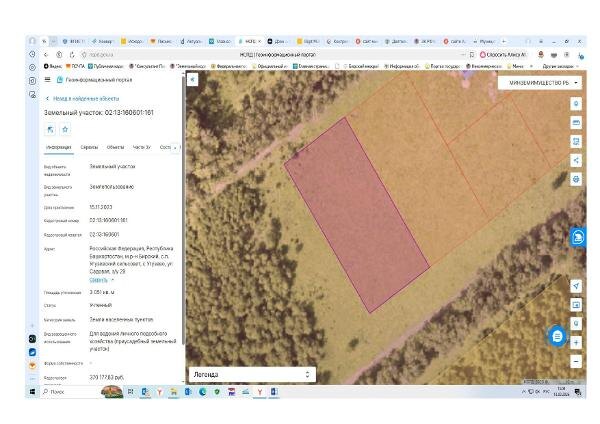This screenshot has height=424, width=600.
Task: Click the side panel vertical scrollbar
Action: click(x=183, y=210)
